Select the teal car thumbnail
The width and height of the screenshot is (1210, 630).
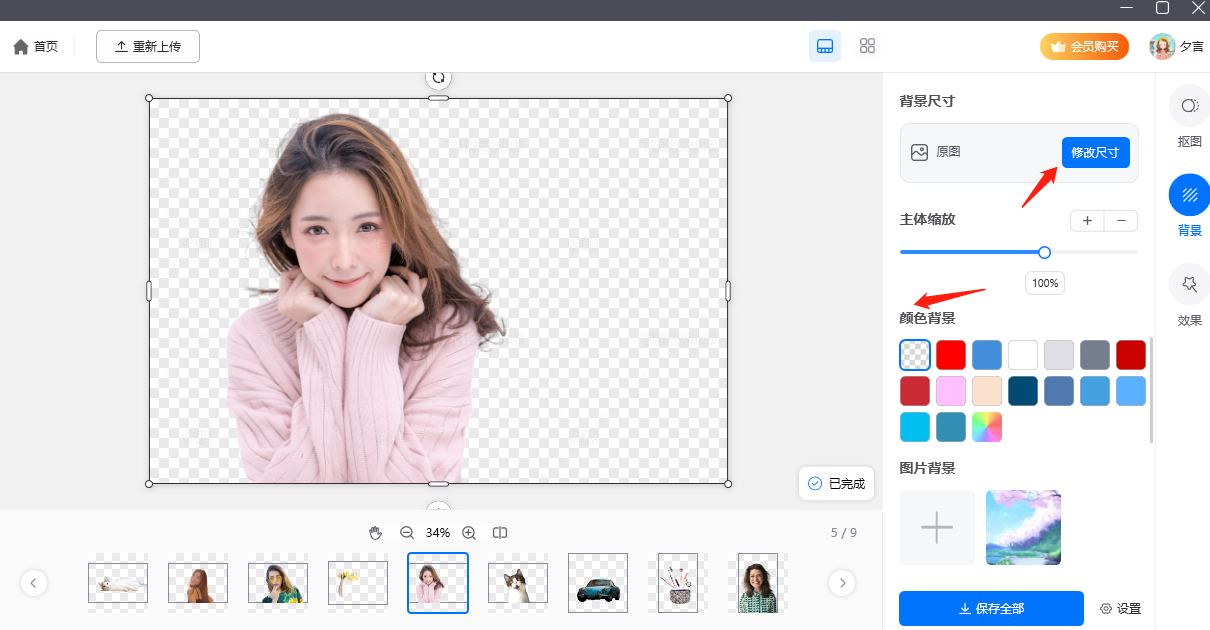598,582
